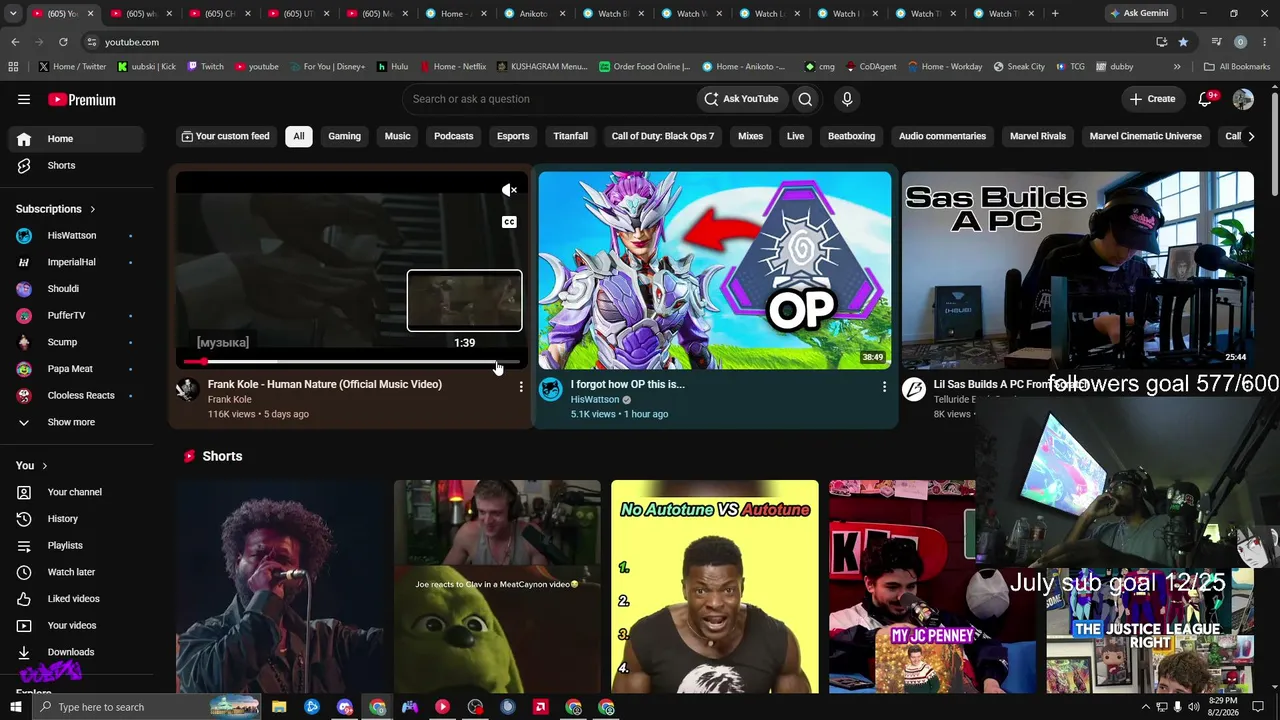Unmute the Frank Kole video preview
The image size is (1280, 720).
point(509,190)
